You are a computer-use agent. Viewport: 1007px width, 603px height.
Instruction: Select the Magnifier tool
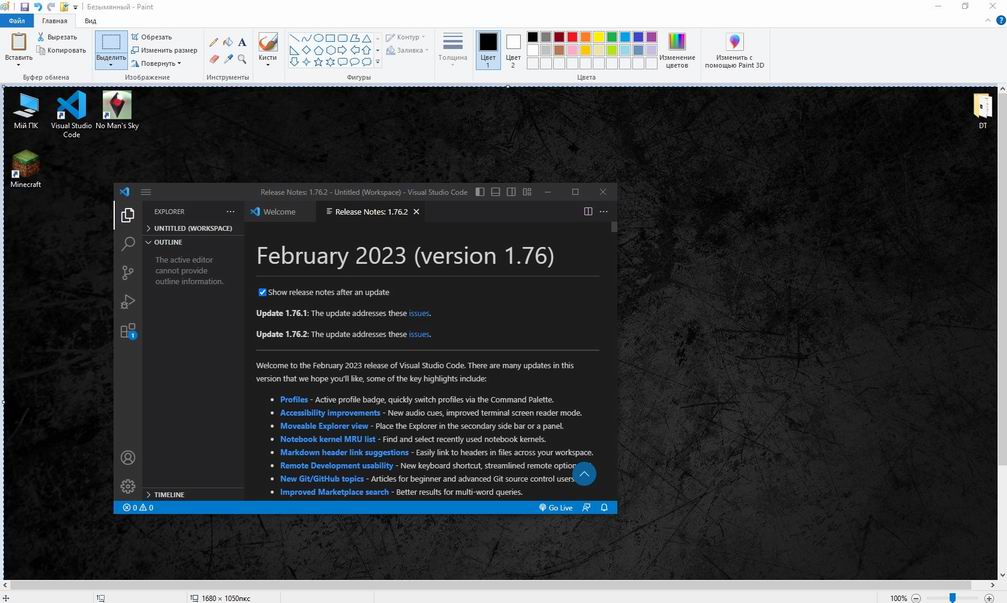point(242,59)
